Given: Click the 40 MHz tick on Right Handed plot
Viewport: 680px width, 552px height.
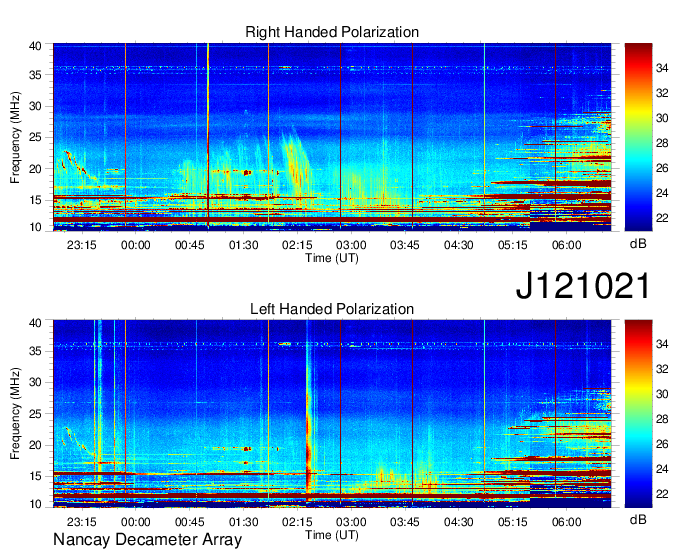Looking at the screenshot, I should pos(35,46).
